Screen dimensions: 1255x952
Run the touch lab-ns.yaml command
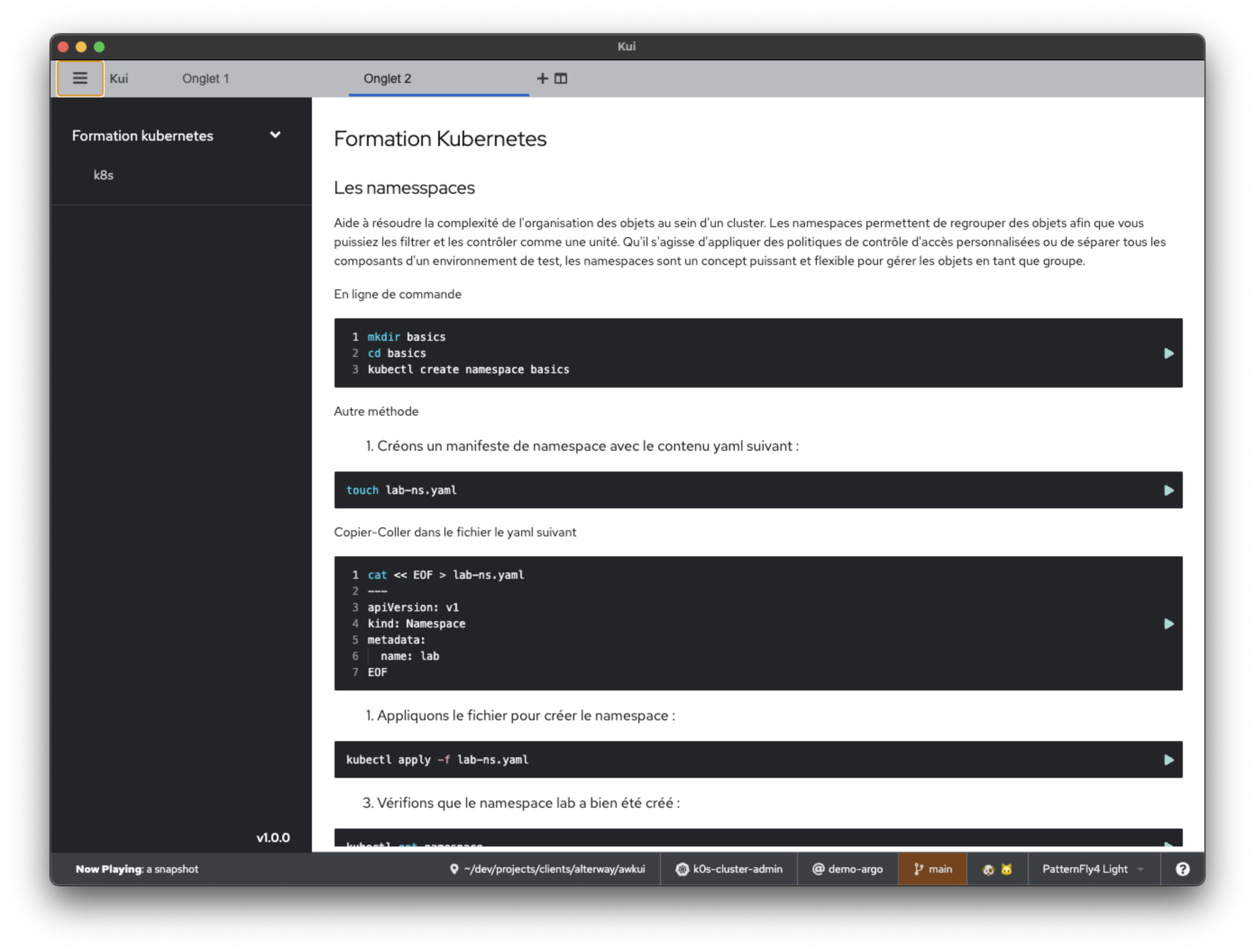point(1168,490)
